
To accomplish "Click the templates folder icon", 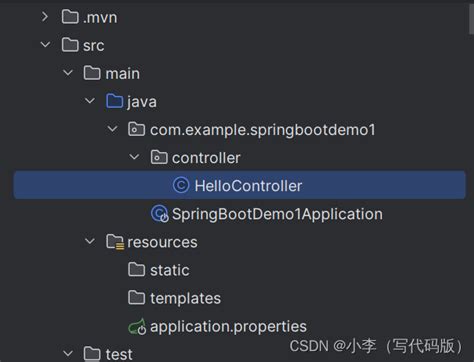I will tap(136, 297).
